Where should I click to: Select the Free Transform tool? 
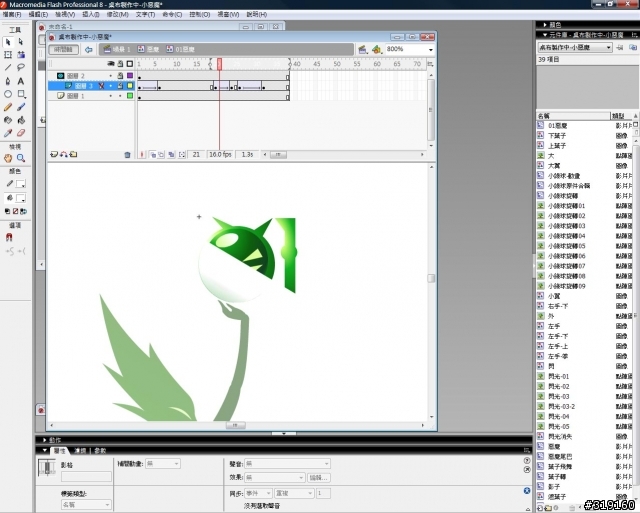tap(8, 55)
